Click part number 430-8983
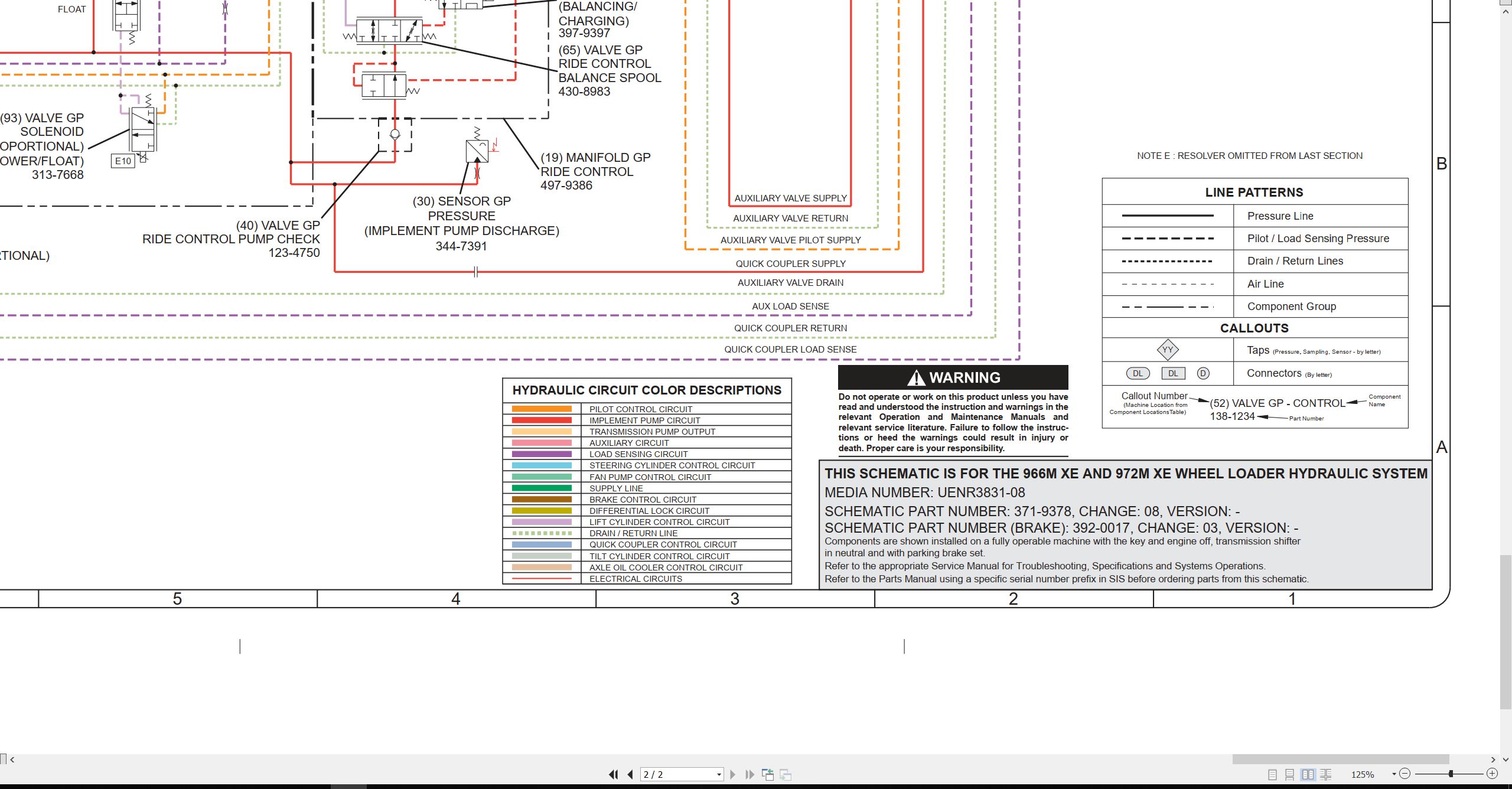The height and width of the screenshot is (789, 1512). point(584,92)
